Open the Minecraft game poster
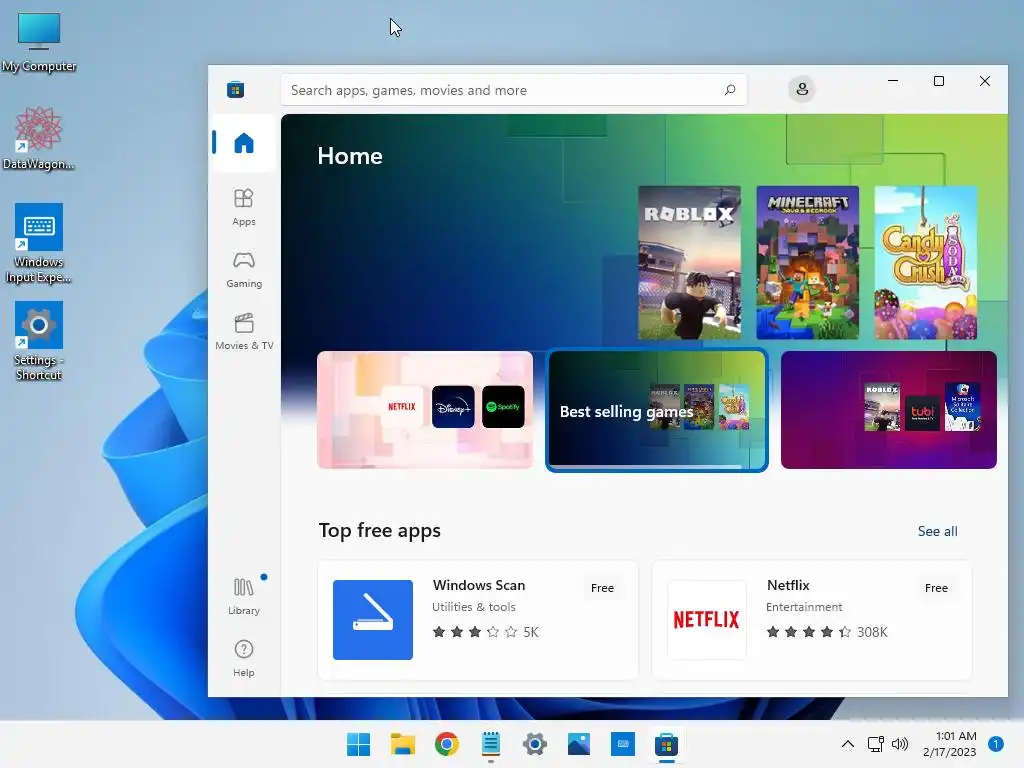This screenshot has height=768, width=1024. tap(807, 263)
